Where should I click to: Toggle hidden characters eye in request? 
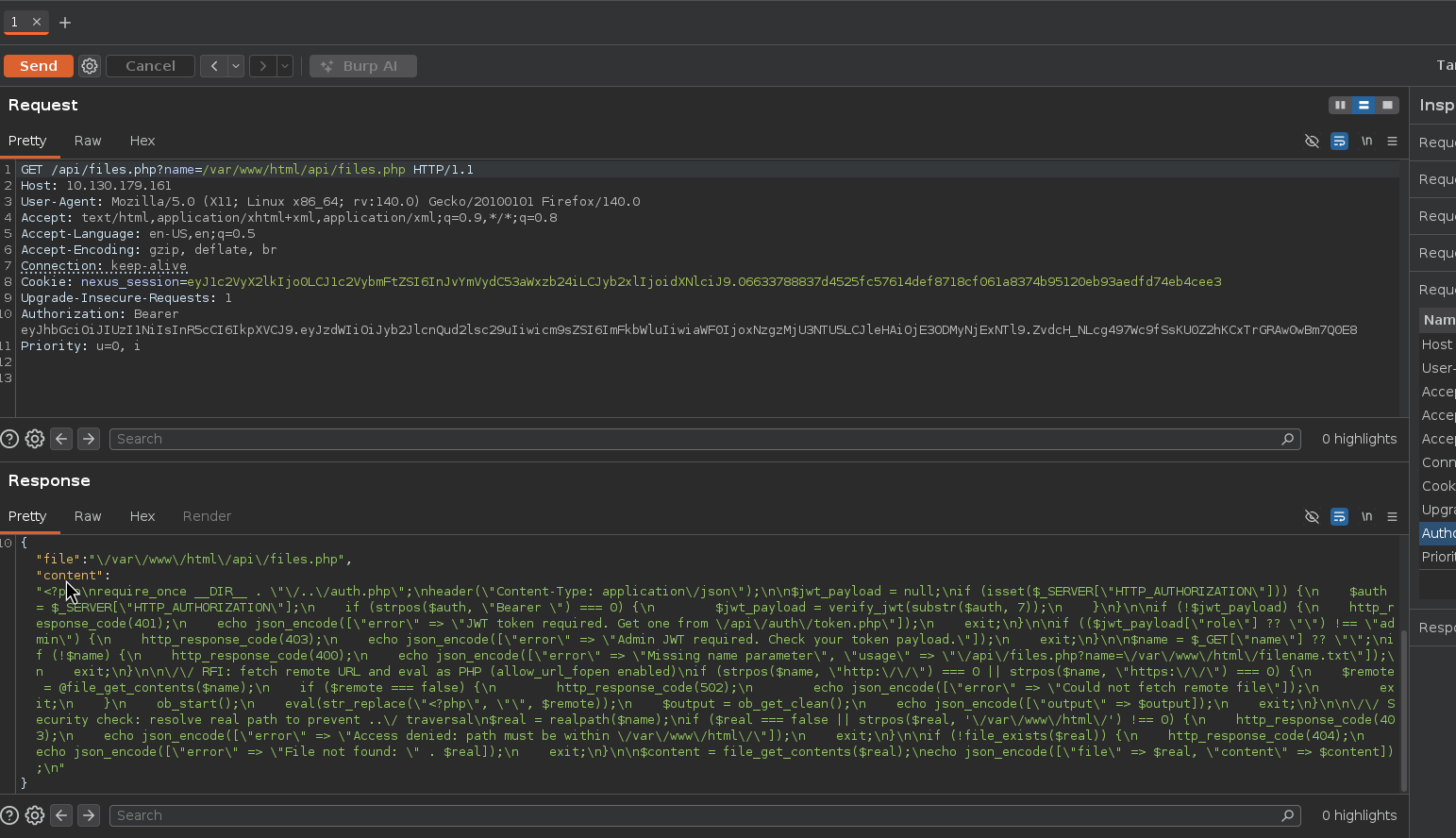point(1312,141)
